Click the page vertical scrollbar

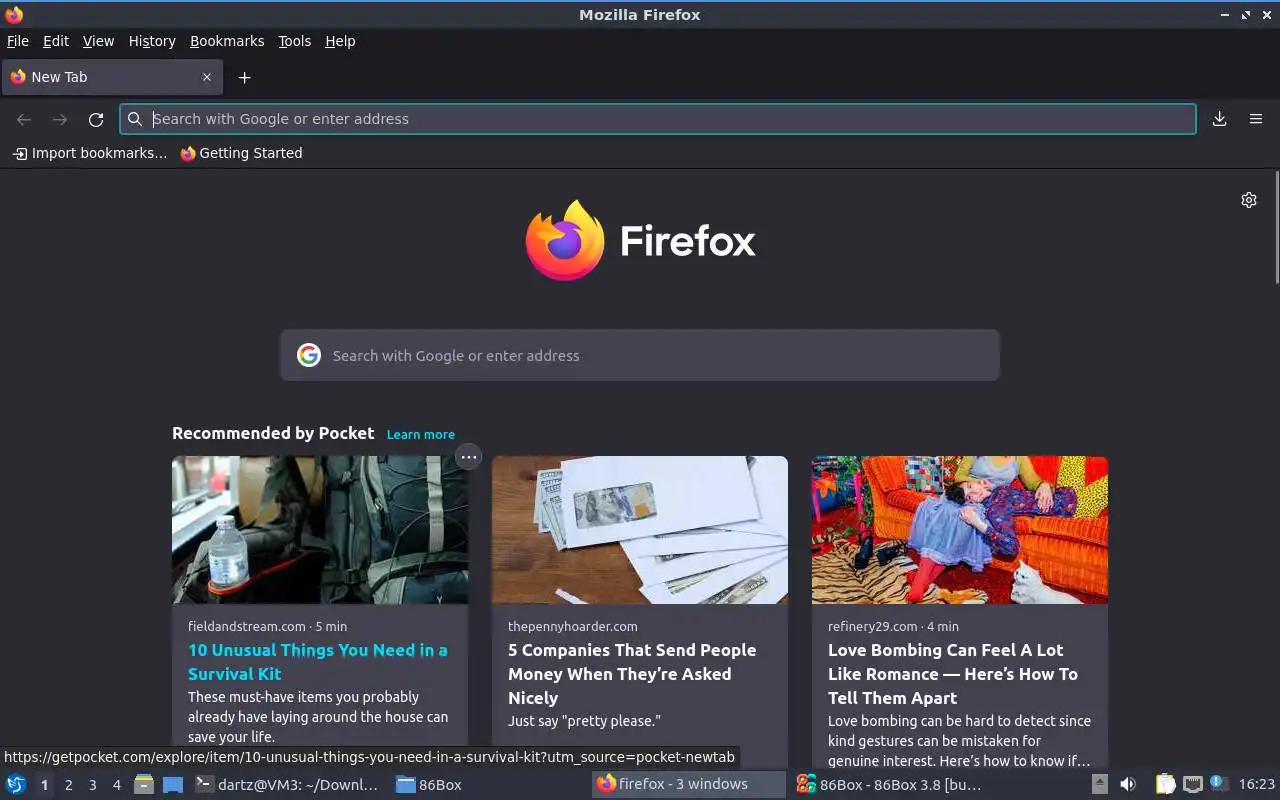click(1276, 228)
